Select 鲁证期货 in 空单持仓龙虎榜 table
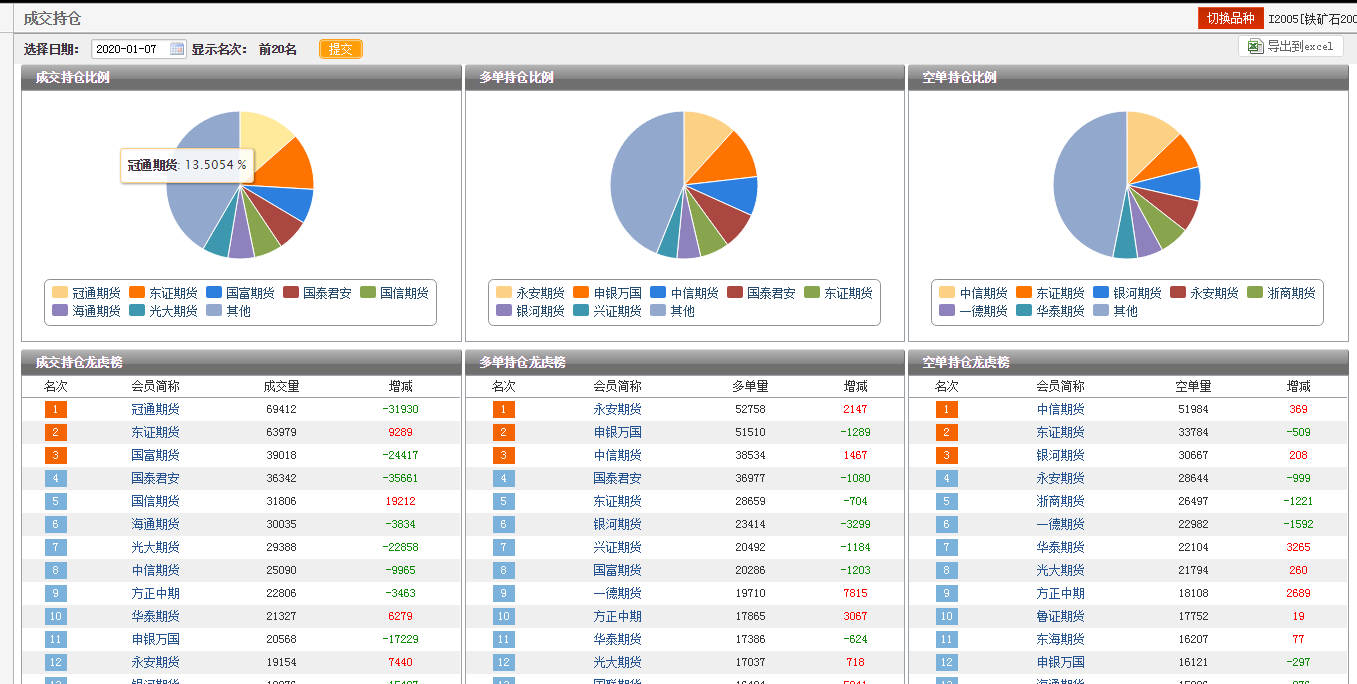 (1060, 616)
